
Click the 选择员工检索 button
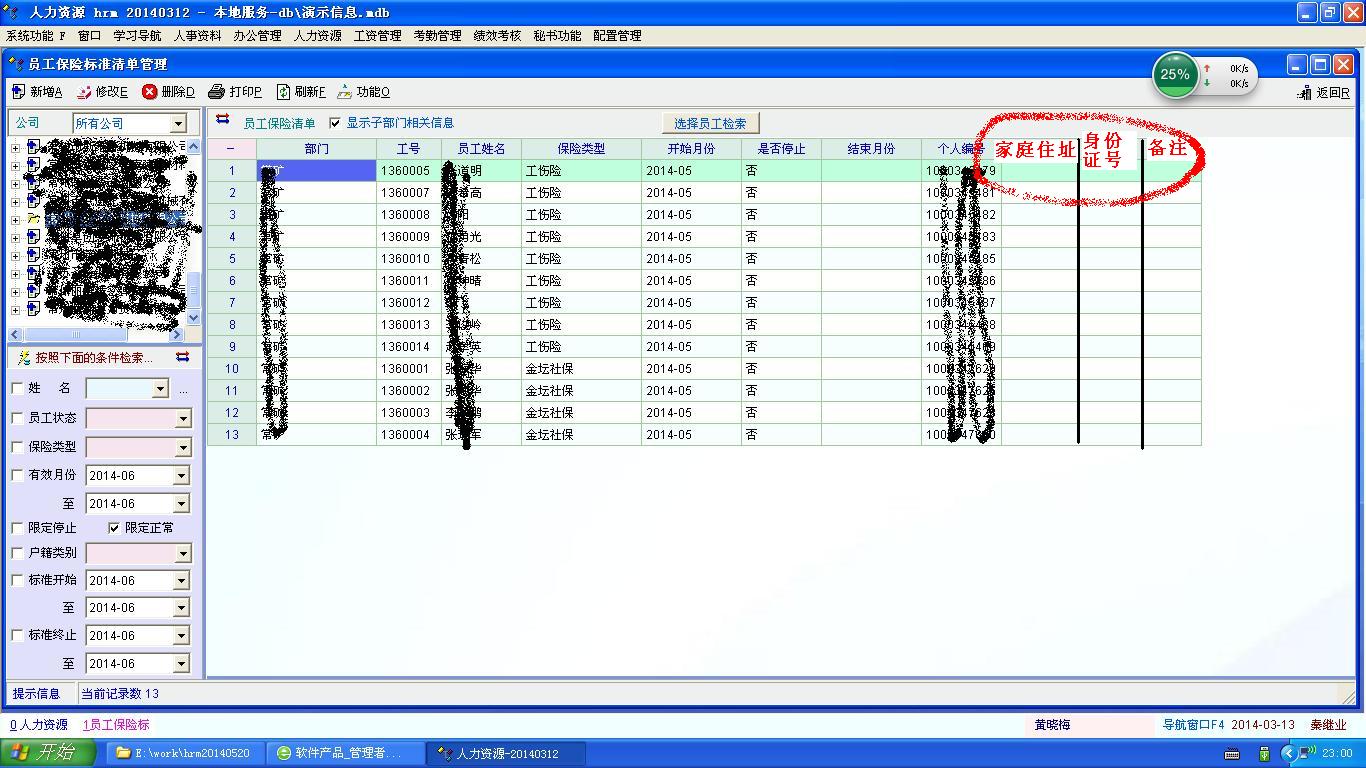[x=710, y=123]
